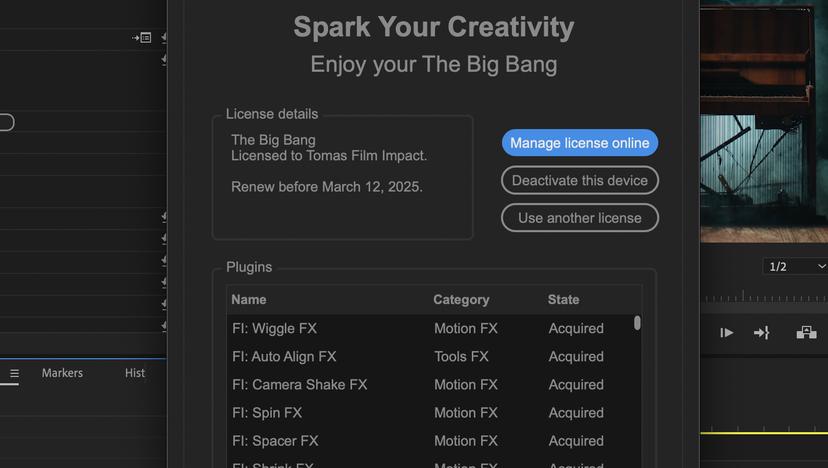Click the Lift icon in monitor controls
Screen dimensions: 828x468
(x=806, y=333)
